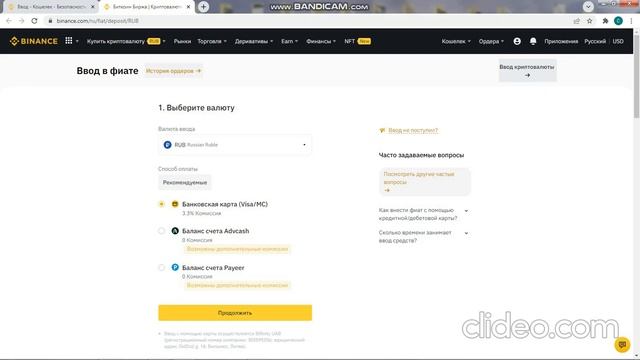Expand the Trade menu
This screenshot has width=640, height=360.
point(212,41)
